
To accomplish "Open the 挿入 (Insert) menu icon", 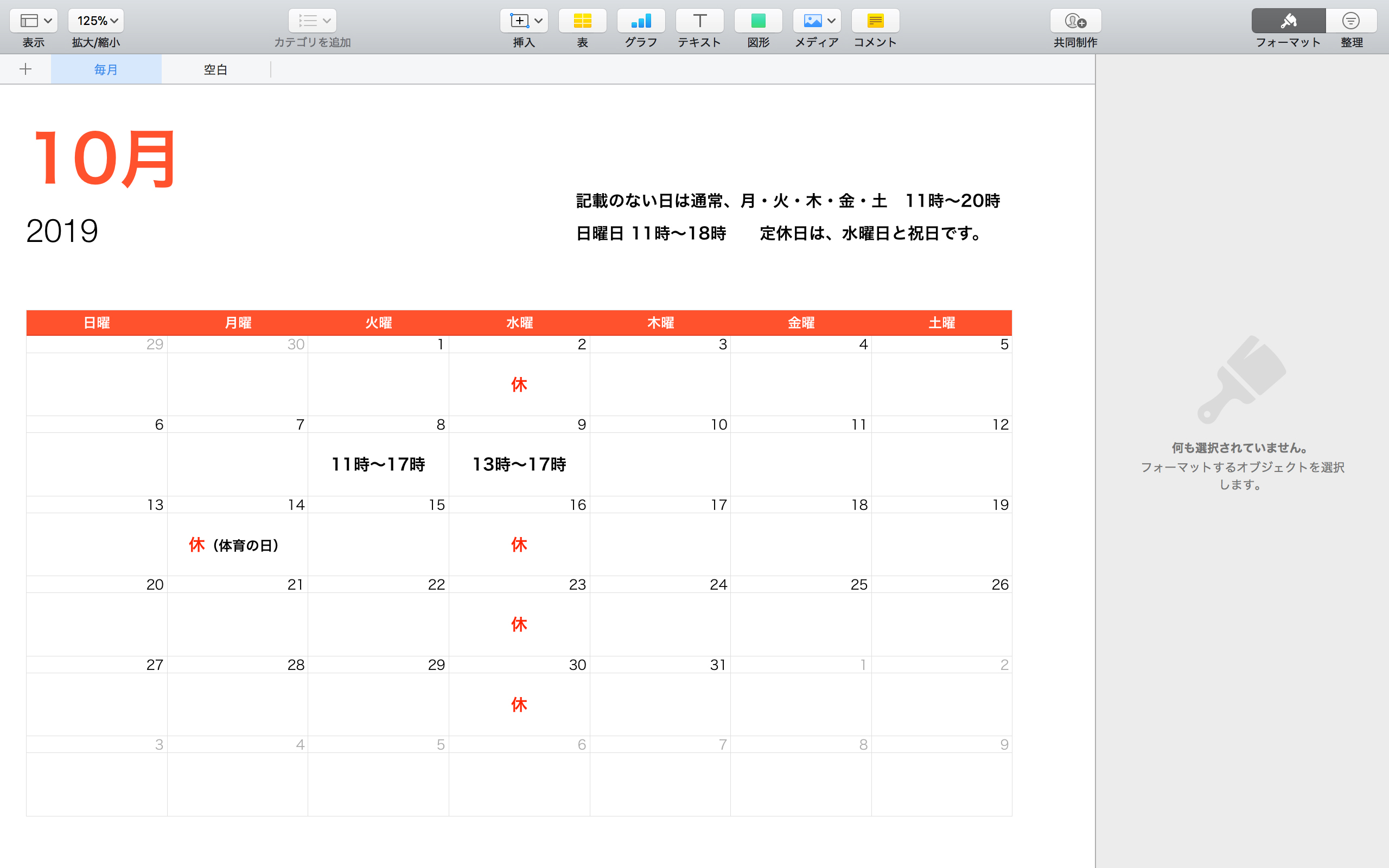I will point(519,20).
